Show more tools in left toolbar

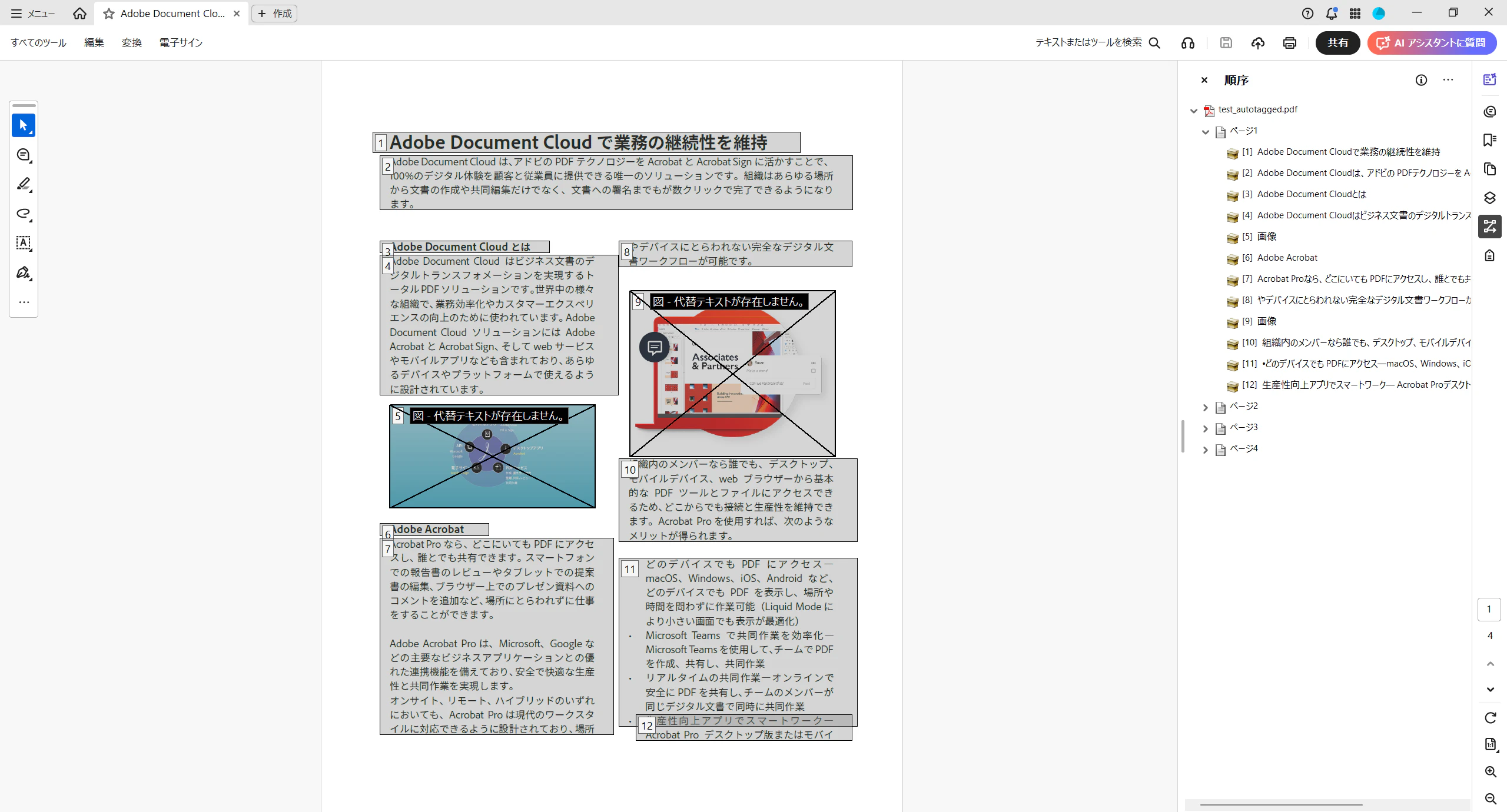click(x=24, y=302)
